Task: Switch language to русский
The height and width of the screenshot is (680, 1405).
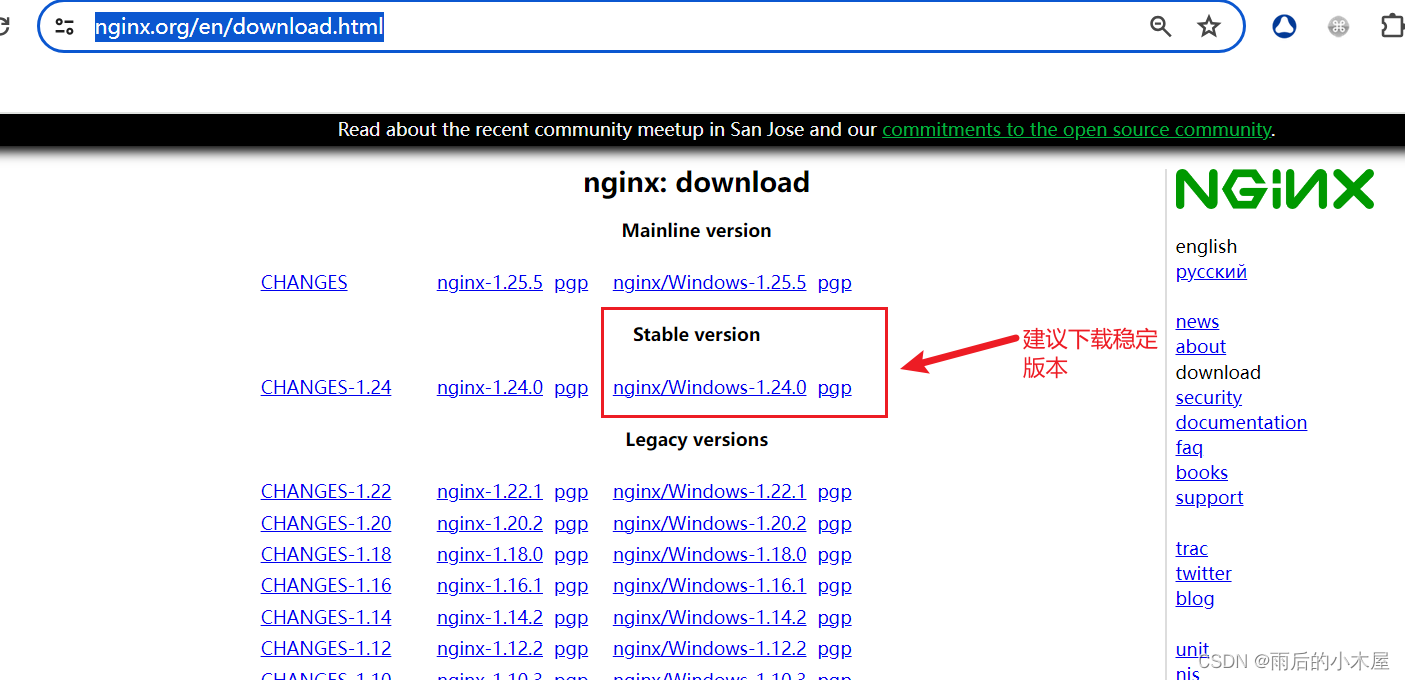Action: point(1211,272)
